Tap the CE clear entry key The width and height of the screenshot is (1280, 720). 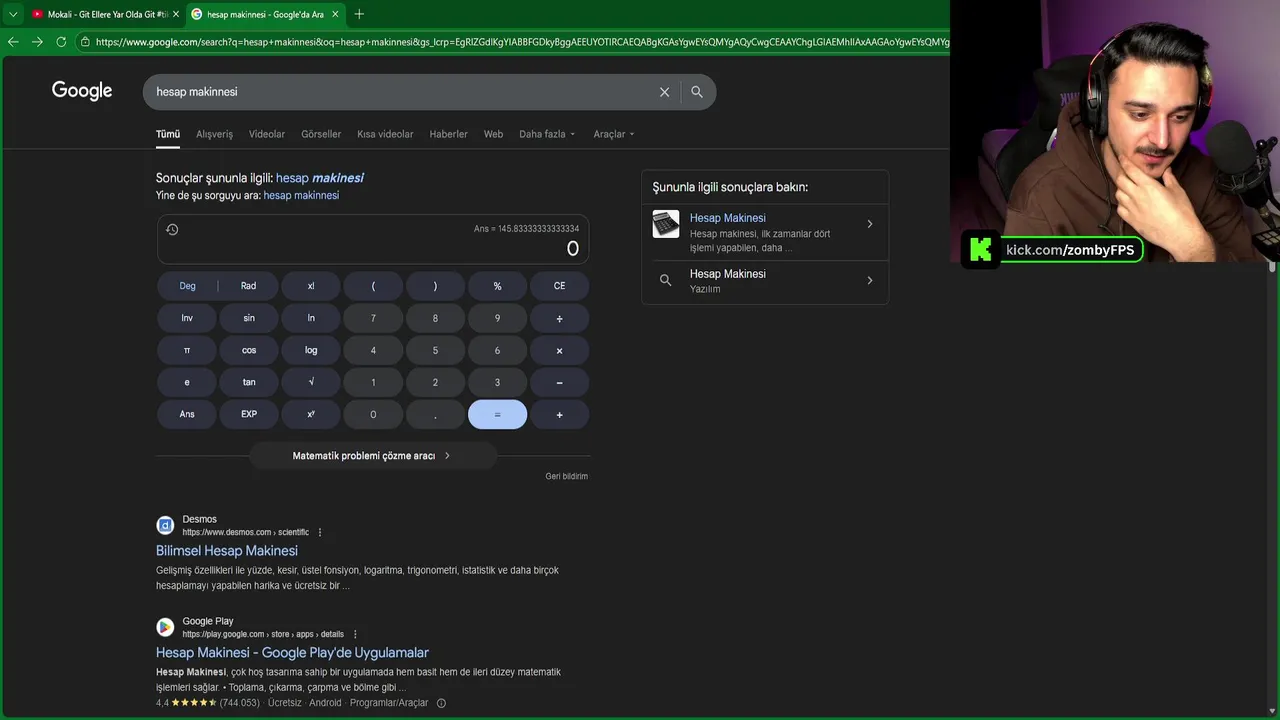point(559,286)
